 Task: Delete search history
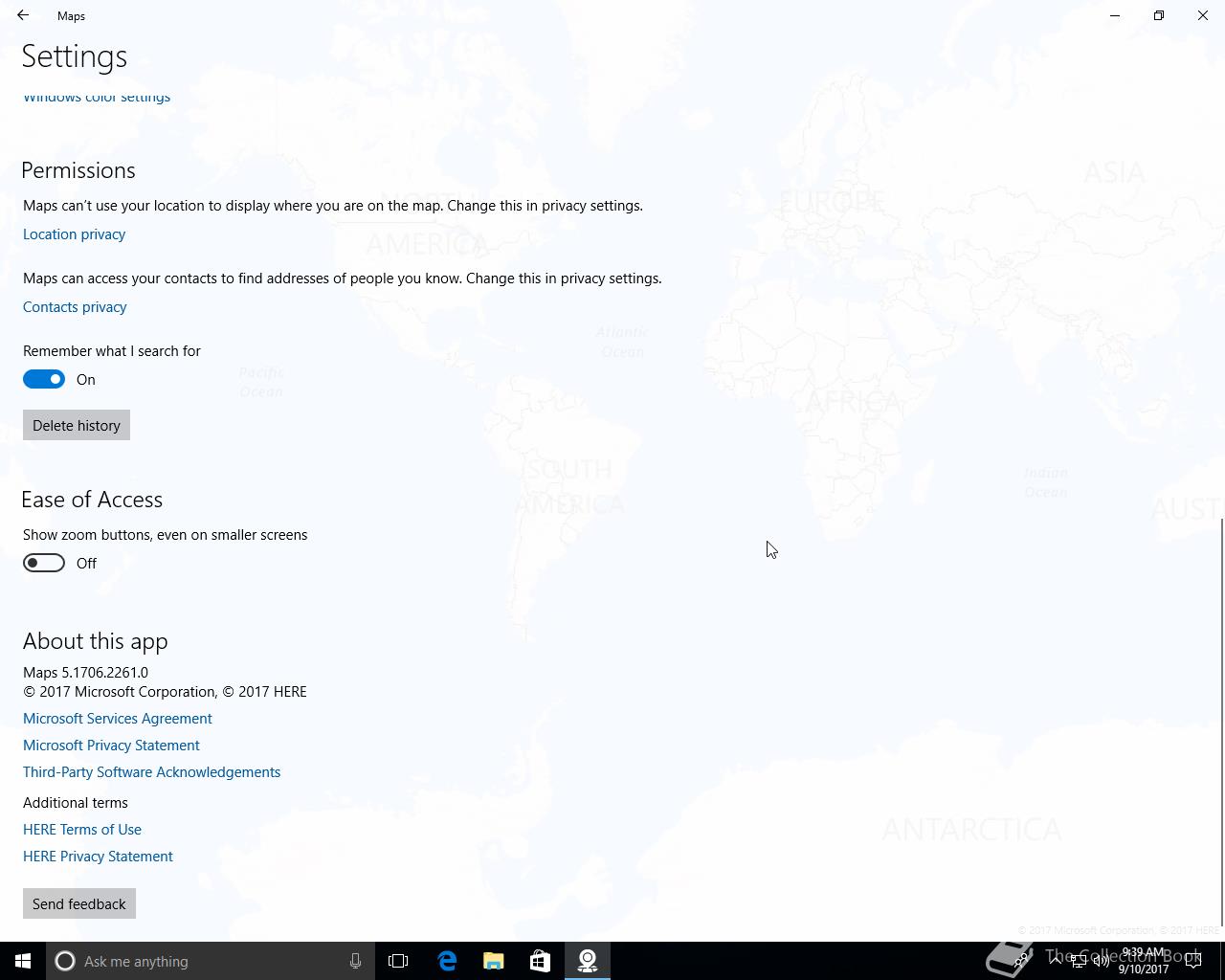click(77, 425)
